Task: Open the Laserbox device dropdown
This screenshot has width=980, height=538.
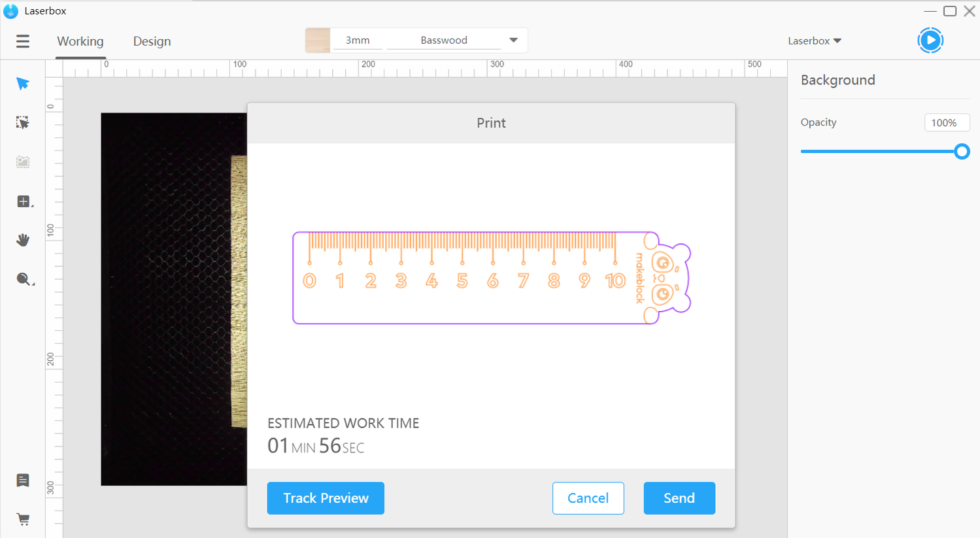Action: pos(814,41)
